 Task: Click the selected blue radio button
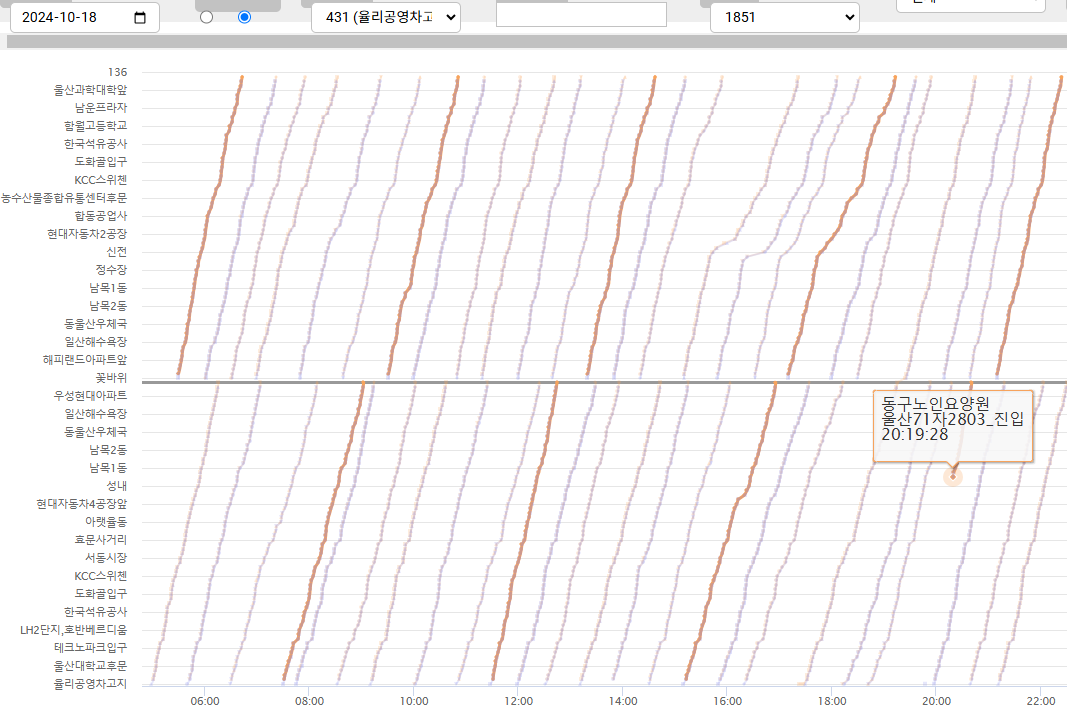pyautogui.click(x=245, y=17)
